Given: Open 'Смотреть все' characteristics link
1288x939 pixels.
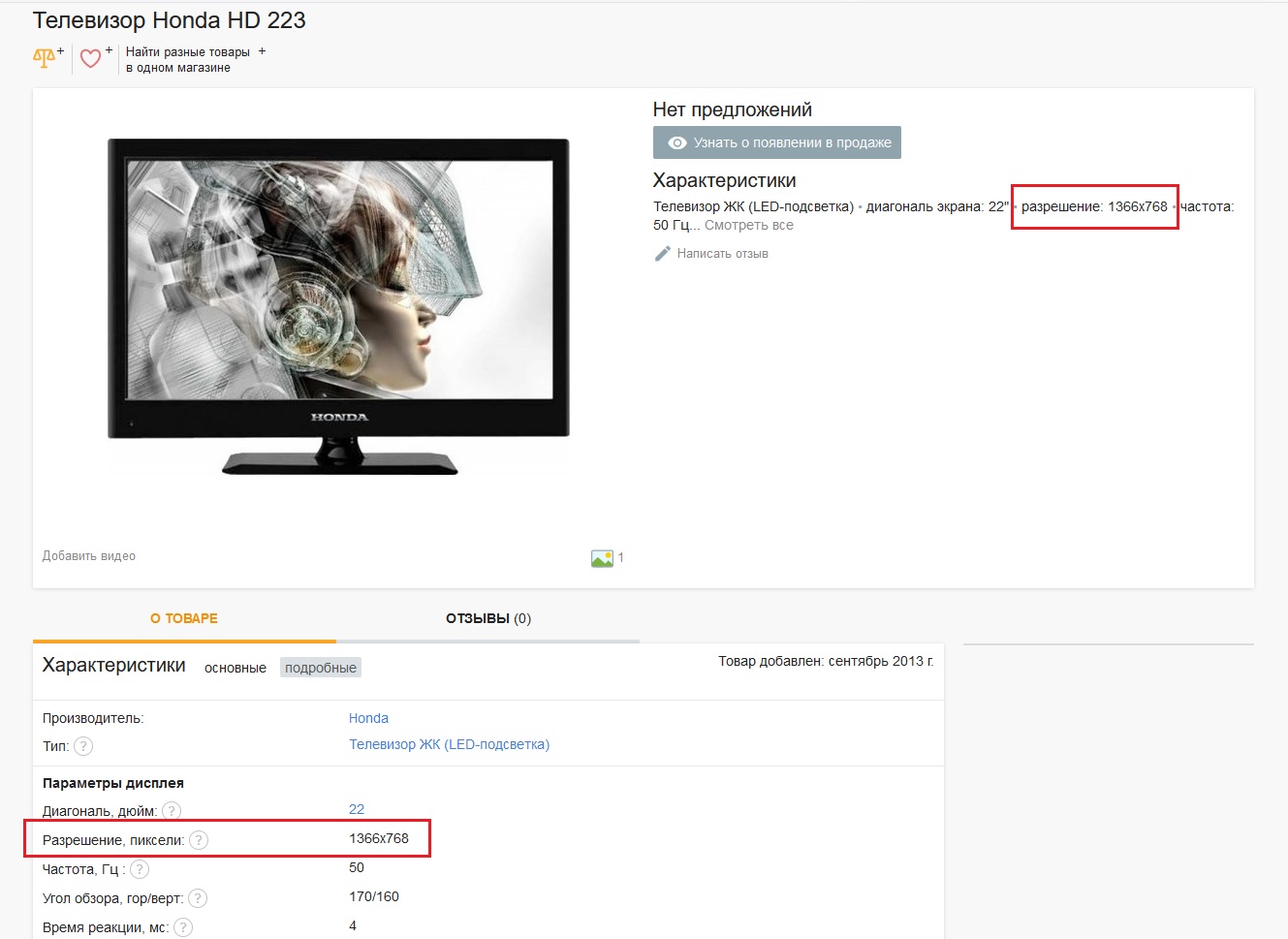Looking at the screenshot, I should [749, 225].
